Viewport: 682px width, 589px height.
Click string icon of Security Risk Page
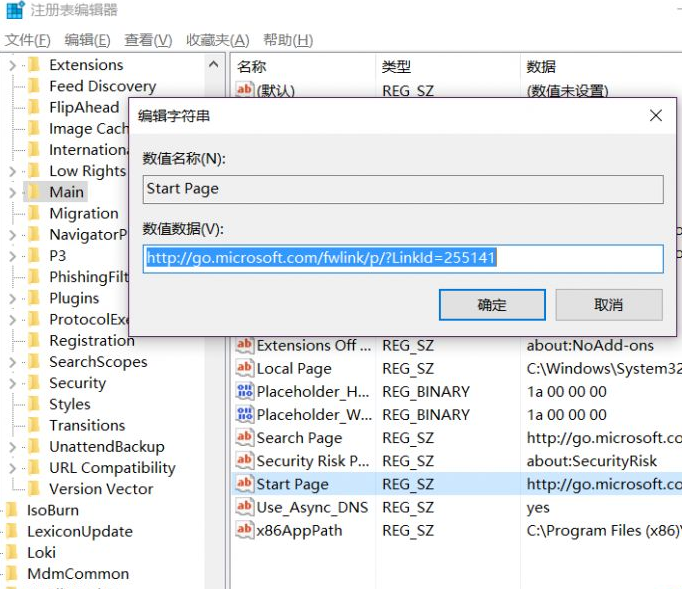(244, 460)
